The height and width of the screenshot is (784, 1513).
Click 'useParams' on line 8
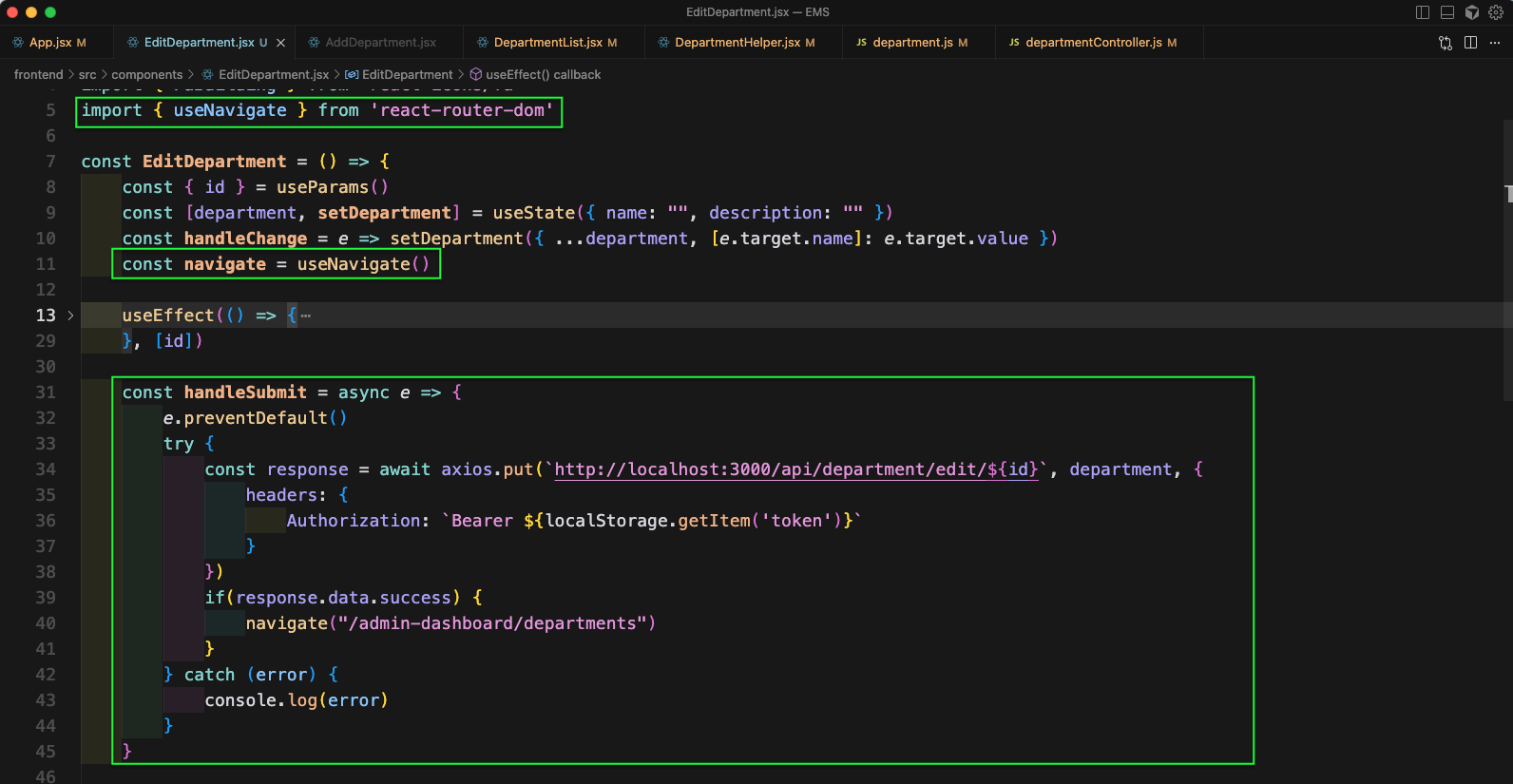click(x=322, y=187)
